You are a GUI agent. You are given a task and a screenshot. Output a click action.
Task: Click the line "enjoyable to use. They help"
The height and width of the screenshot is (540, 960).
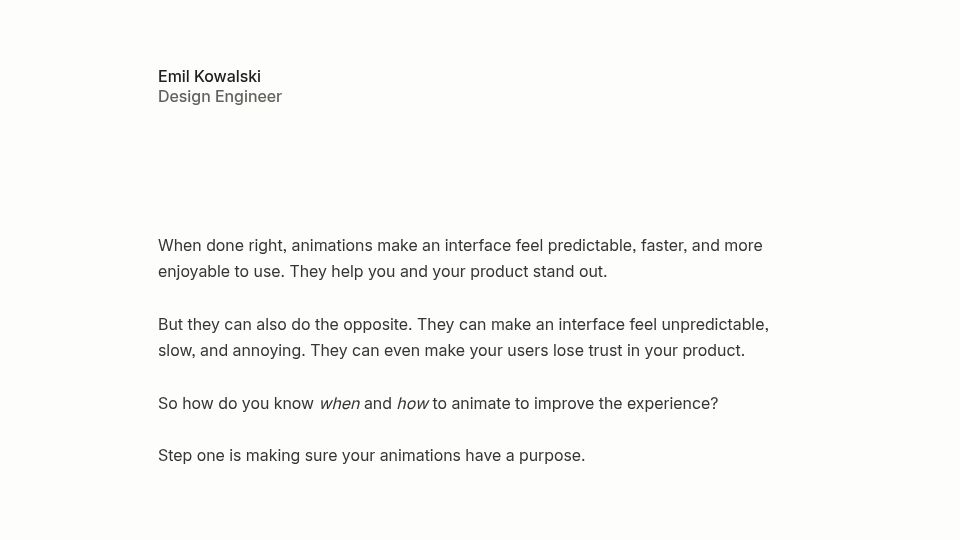[x=383, y=272]
